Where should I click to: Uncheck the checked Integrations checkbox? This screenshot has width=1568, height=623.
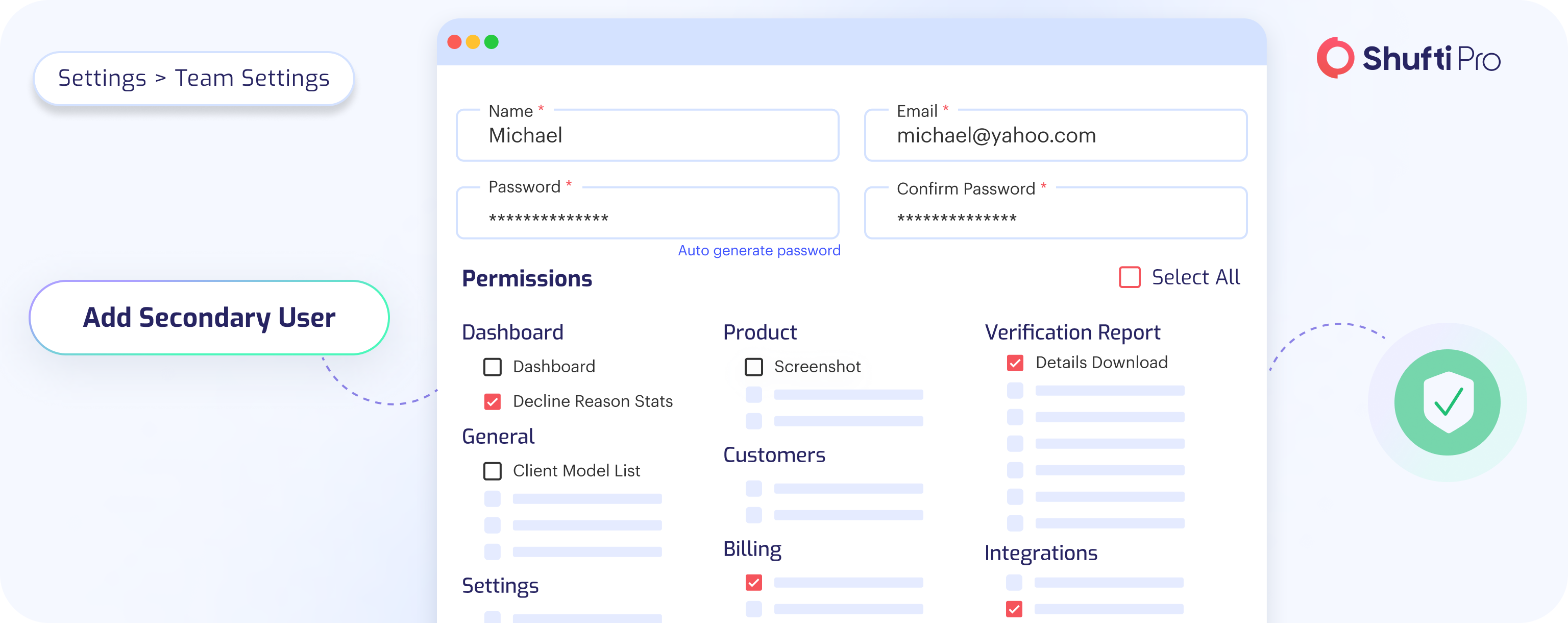(1014, 609)
